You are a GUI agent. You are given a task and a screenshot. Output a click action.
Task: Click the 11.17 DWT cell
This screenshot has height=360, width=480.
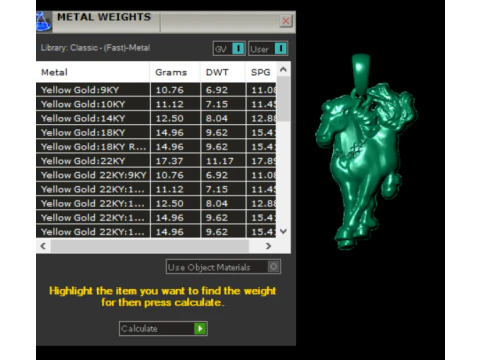click(x=223, y=161)
